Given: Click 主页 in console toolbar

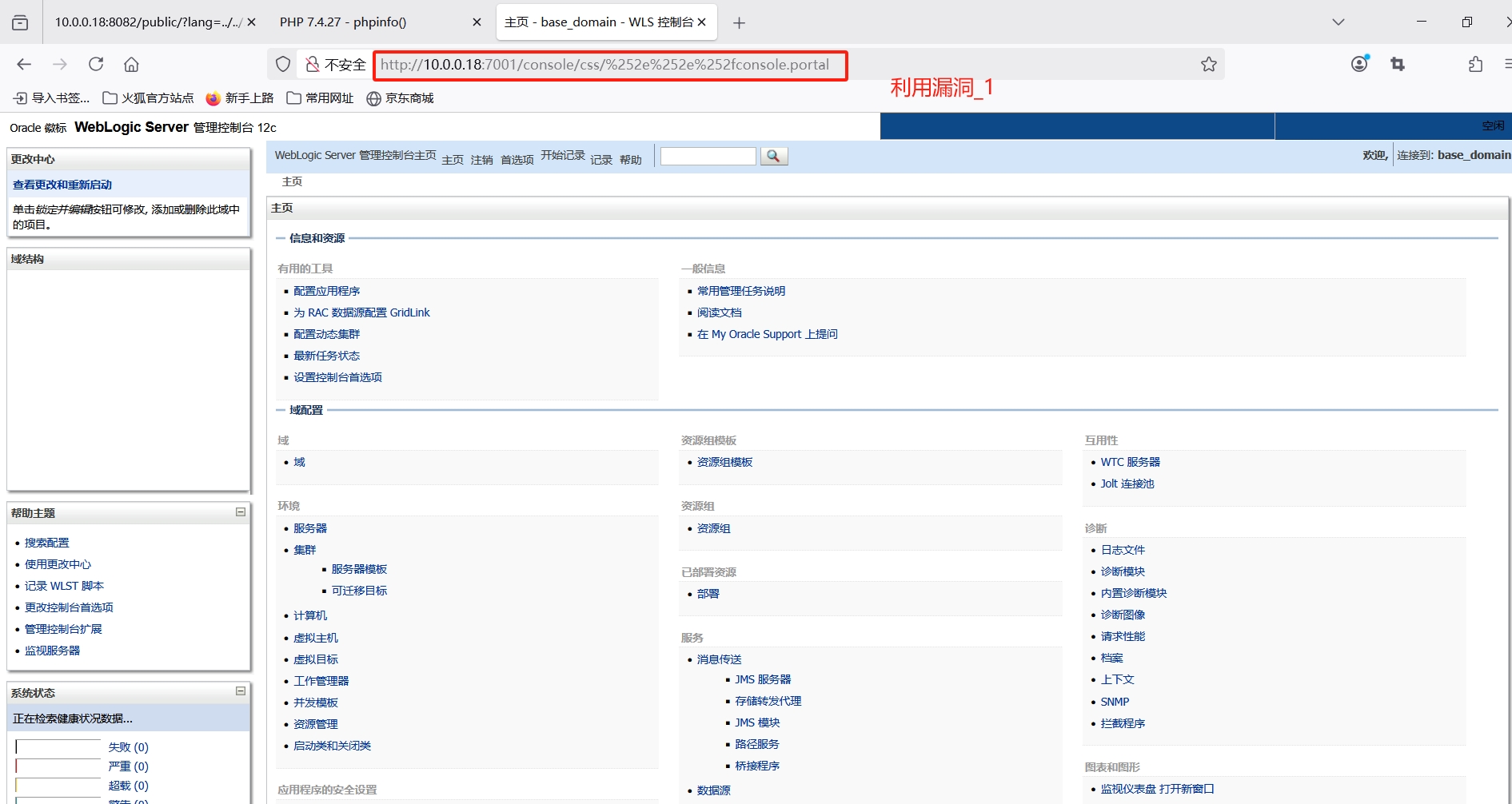Looking at the screenshot, I should pos(453,160).
